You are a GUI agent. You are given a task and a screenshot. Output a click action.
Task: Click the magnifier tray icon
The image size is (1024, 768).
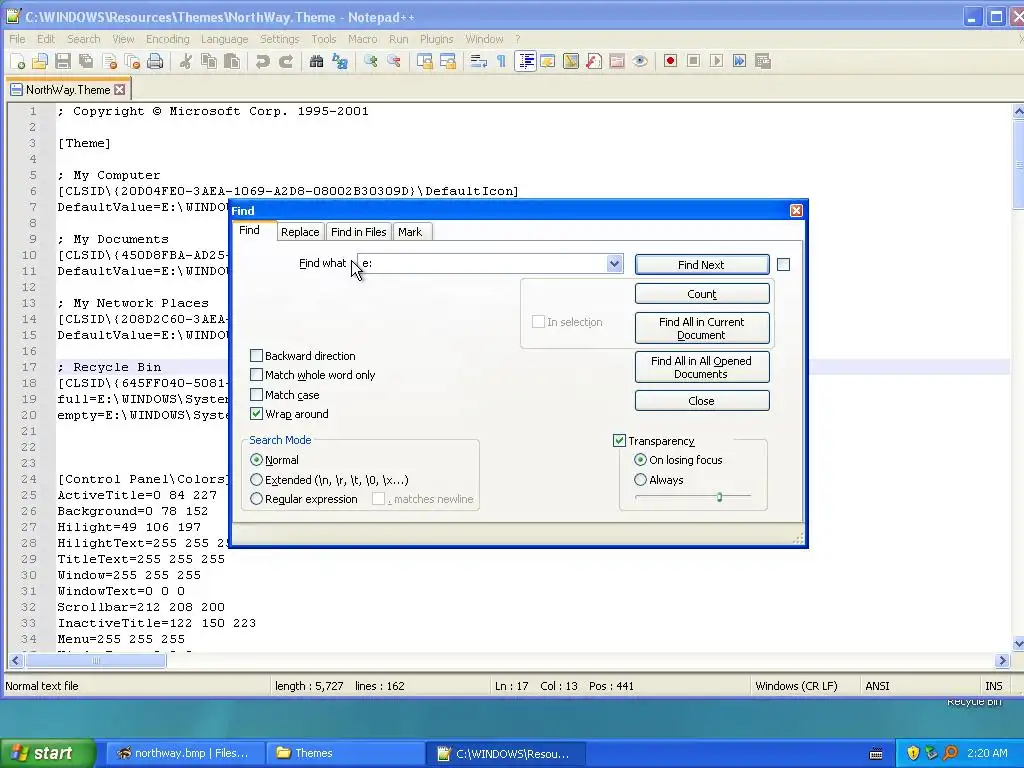tap(950, 753)
